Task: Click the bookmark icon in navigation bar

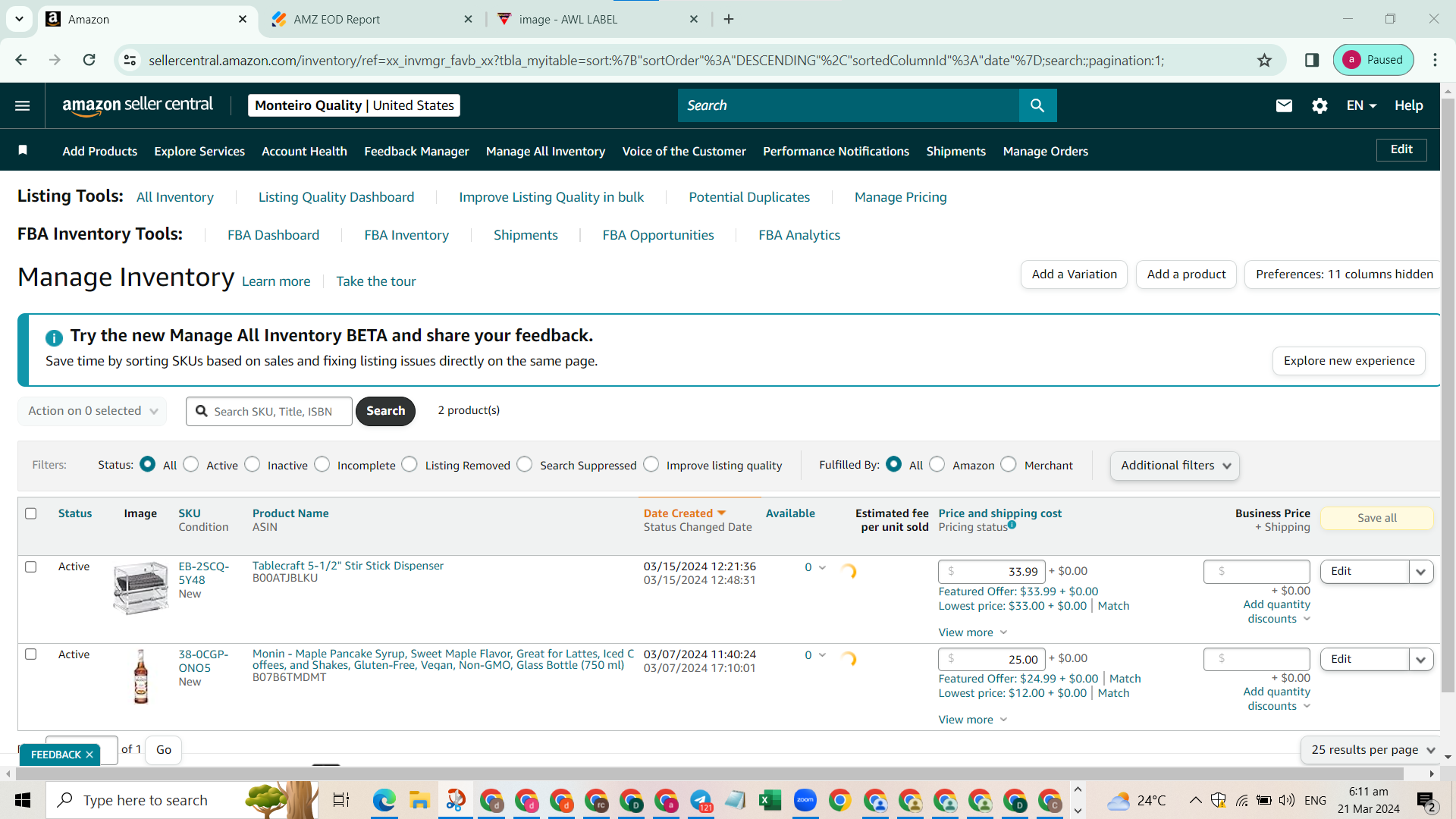Action: 23,150
